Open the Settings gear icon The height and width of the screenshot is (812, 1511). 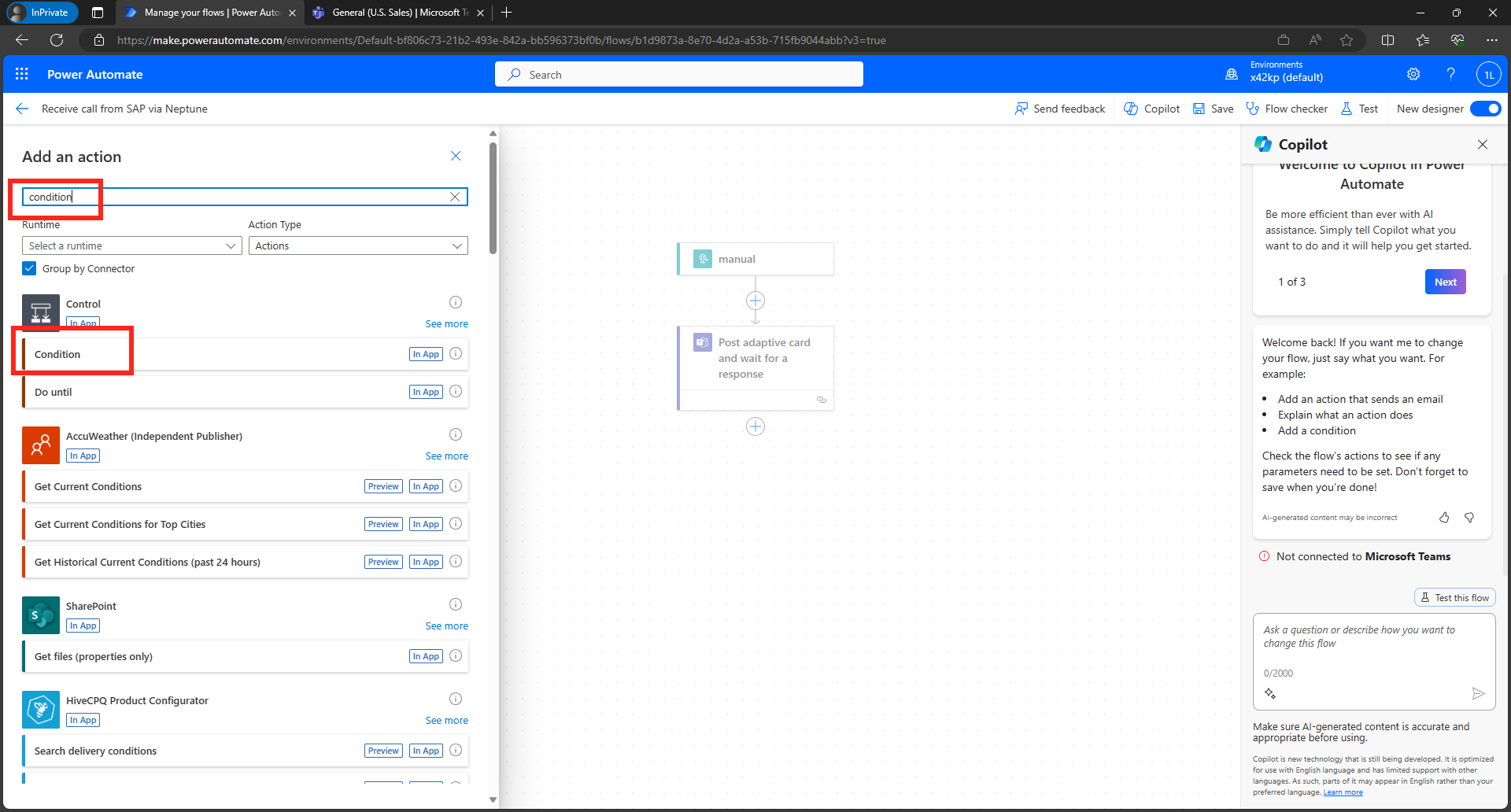(x=1413, y=74)
